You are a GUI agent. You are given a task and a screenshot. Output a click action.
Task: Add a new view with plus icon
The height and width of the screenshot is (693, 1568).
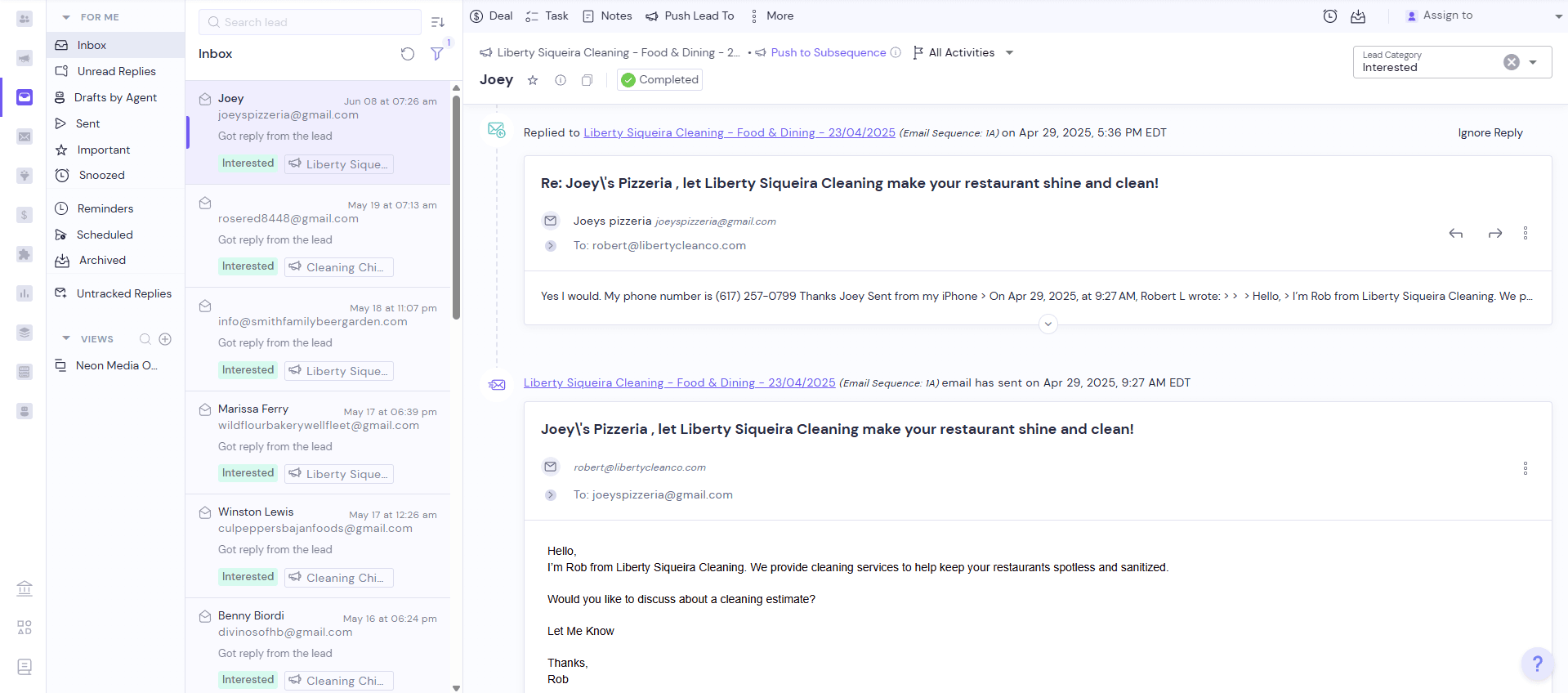tap(165, 338)
